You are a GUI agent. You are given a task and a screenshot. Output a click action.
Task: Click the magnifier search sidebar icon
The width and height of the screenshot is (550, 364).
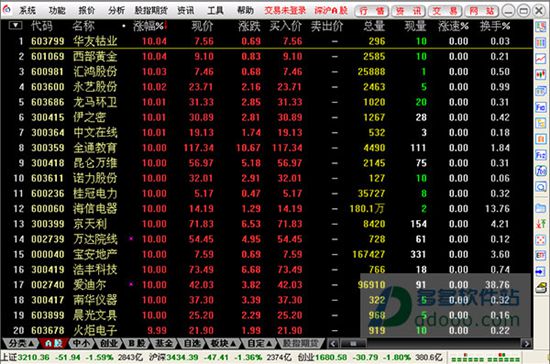click(x=541, y=187)
